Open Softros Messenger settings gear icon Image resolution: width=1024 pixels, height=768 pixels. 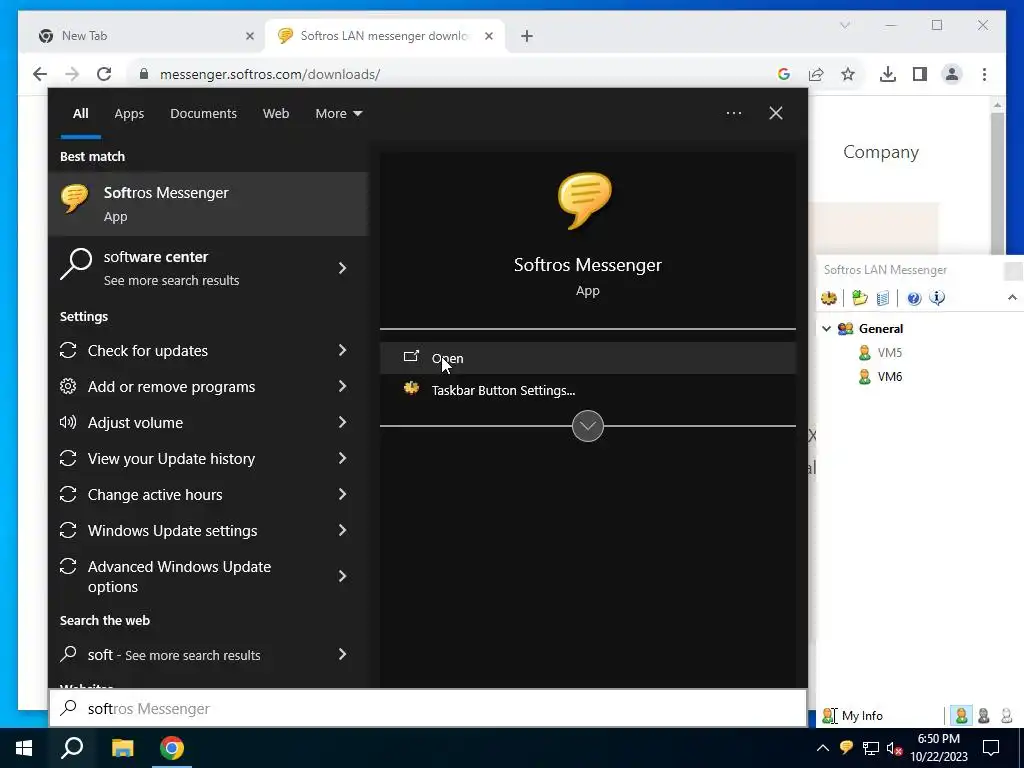point(829,298)
